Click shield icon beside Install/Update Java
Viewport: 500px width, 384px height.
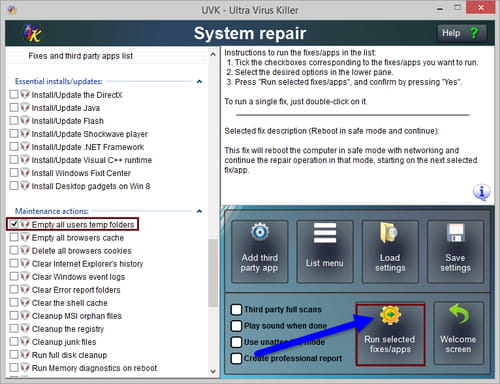(25, 107)
